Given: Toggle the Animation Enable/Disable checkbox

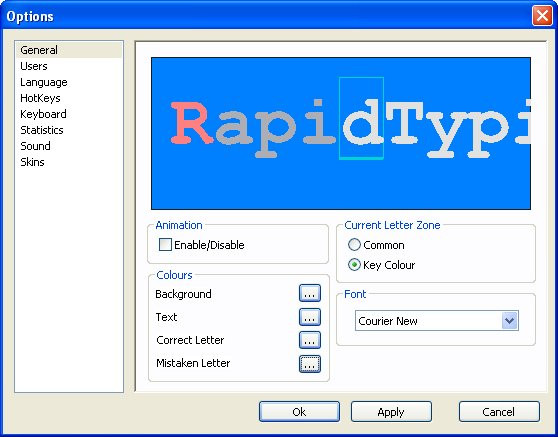Looking at the screenshot, I should [165, 245].
